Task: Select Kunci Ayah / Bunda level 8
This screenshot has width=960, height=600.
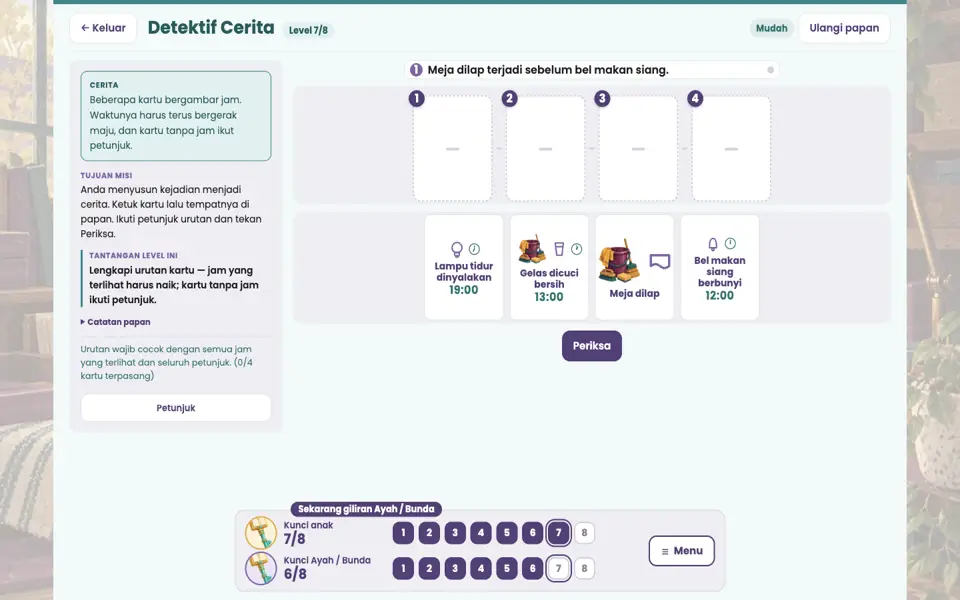Action: click(584, 568)
